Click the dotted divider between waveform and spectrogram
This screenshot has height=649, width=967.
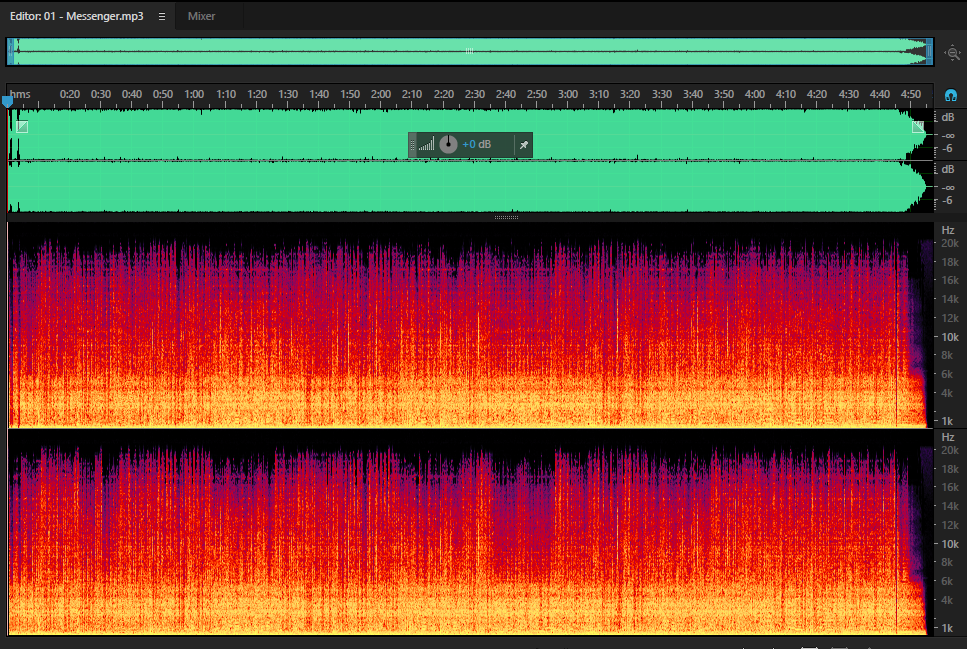(506, 217)
